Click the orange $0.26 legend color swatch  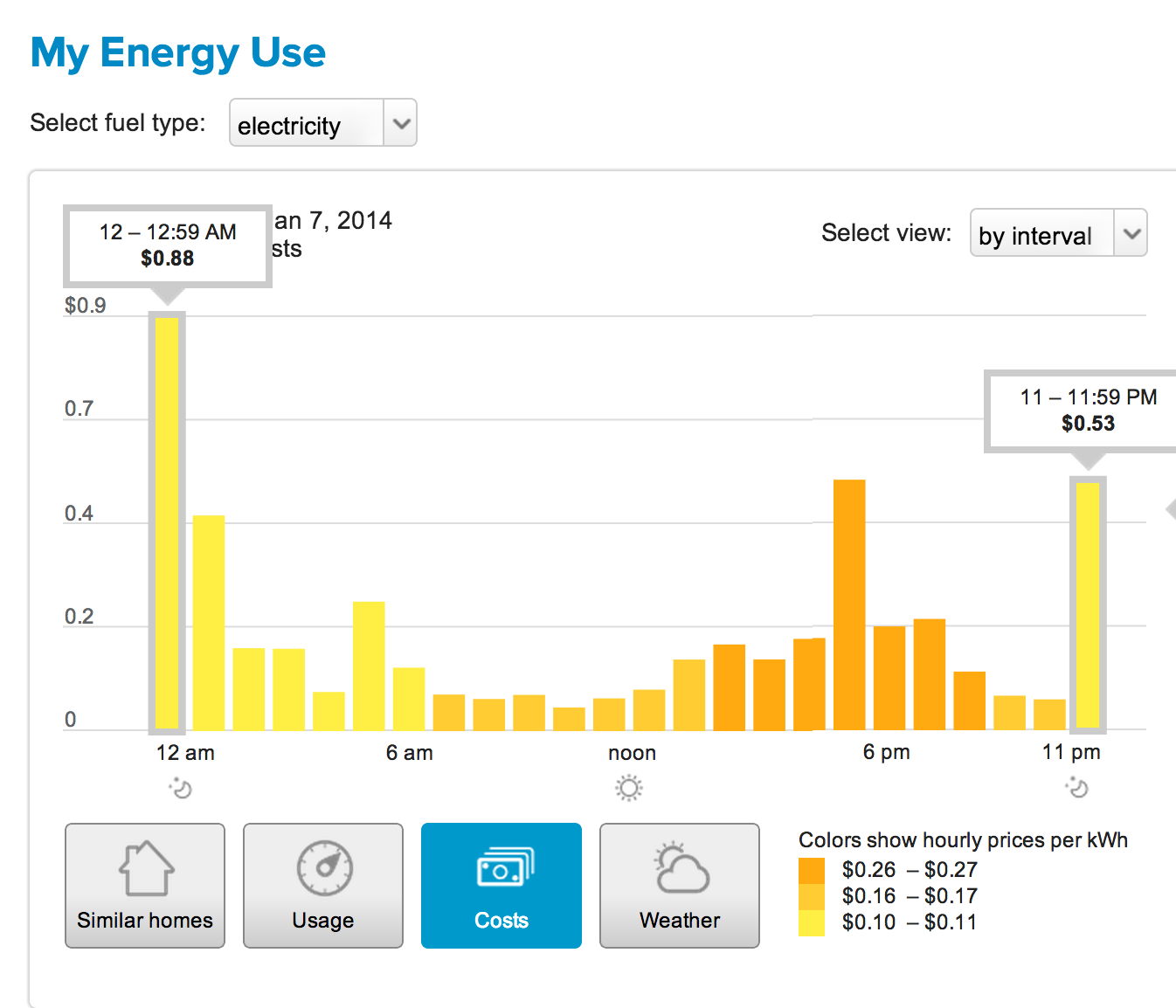pyautogui.click(x=811, y=869)
